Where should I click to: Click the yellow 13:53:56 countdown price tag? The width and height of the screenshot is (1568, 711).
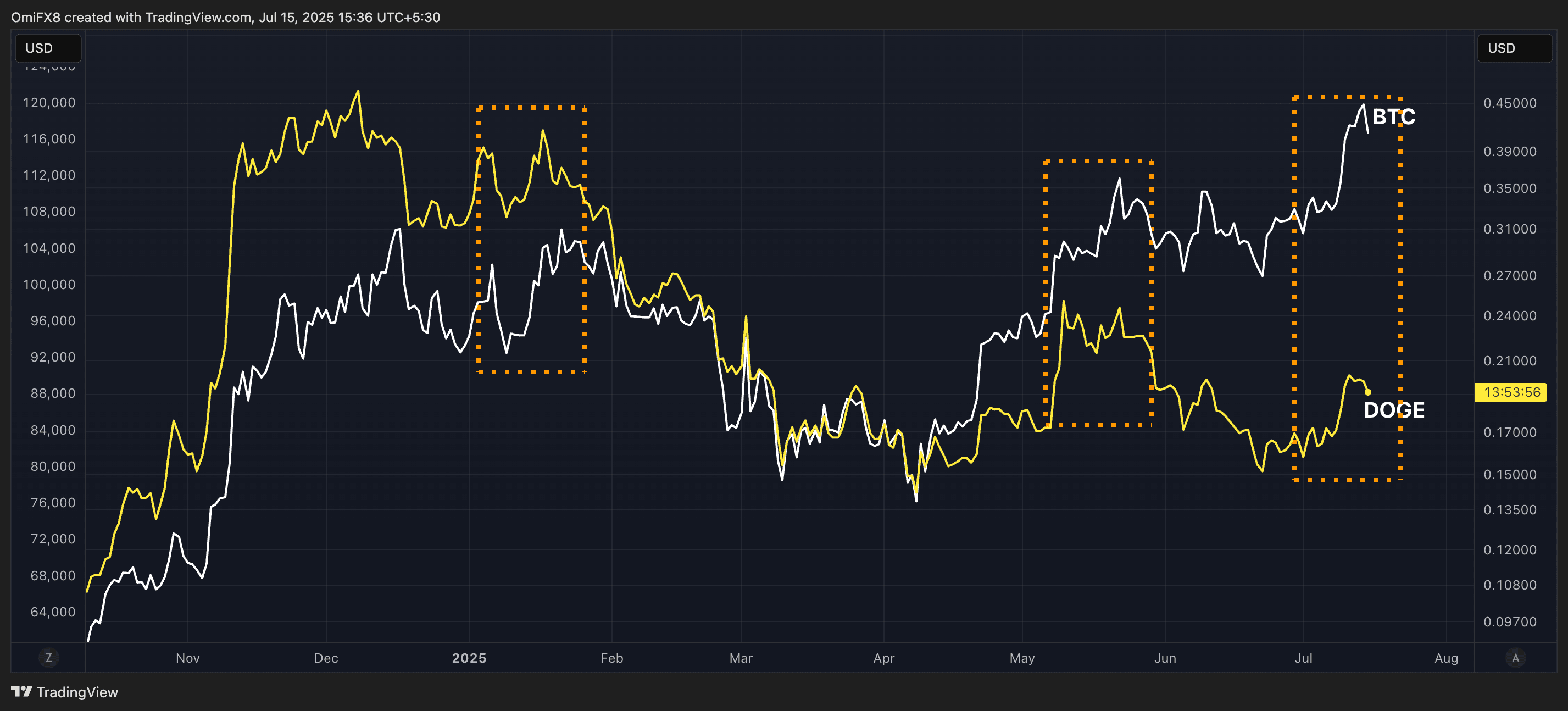coord(1511,392)
